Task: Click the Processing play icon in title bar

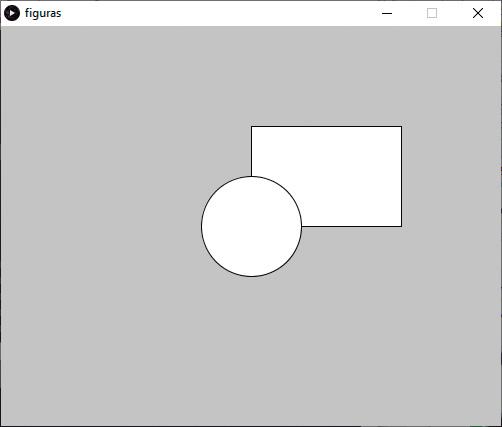Action: [x=12, y=13]
